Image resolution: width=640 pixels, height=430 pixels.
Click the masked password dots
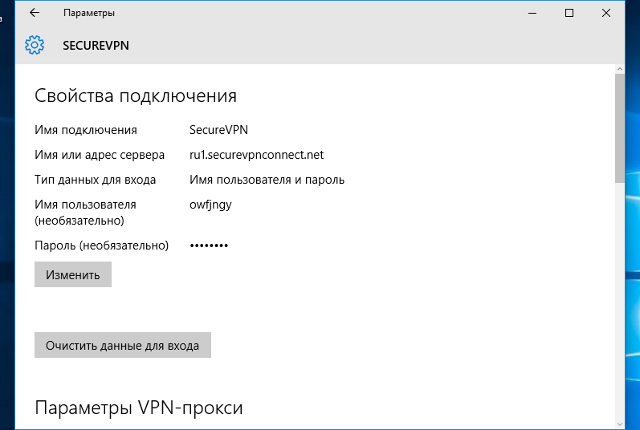click(209, 245)
